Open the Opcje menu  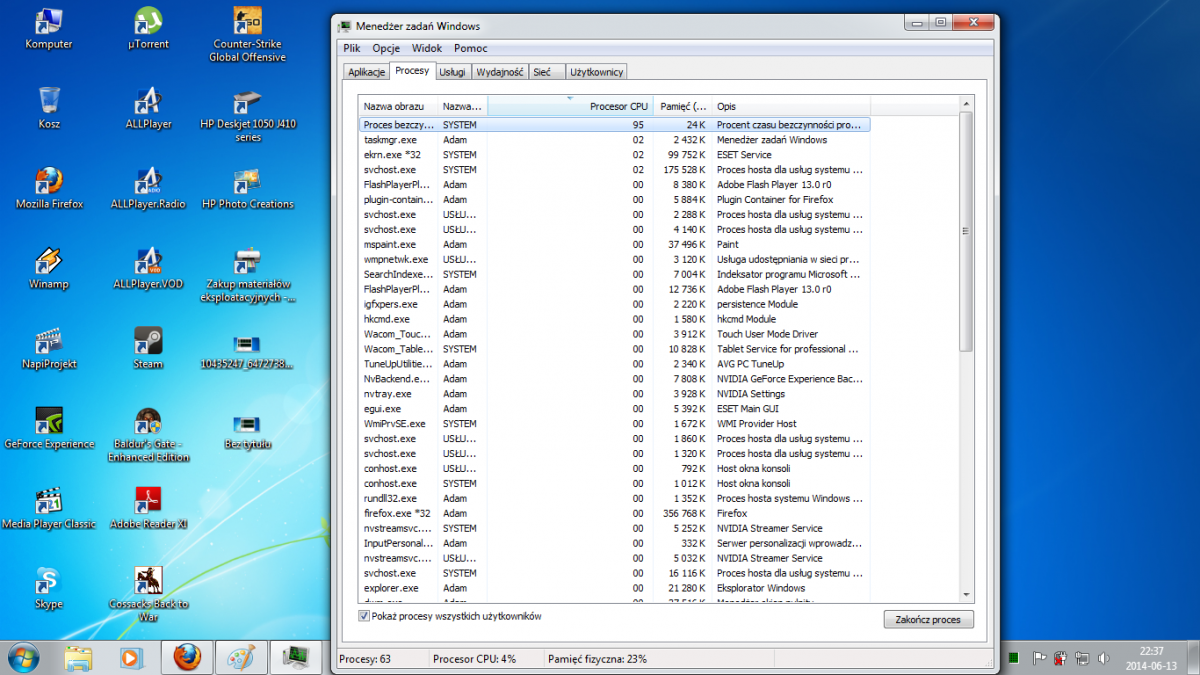tap(386, 48)
